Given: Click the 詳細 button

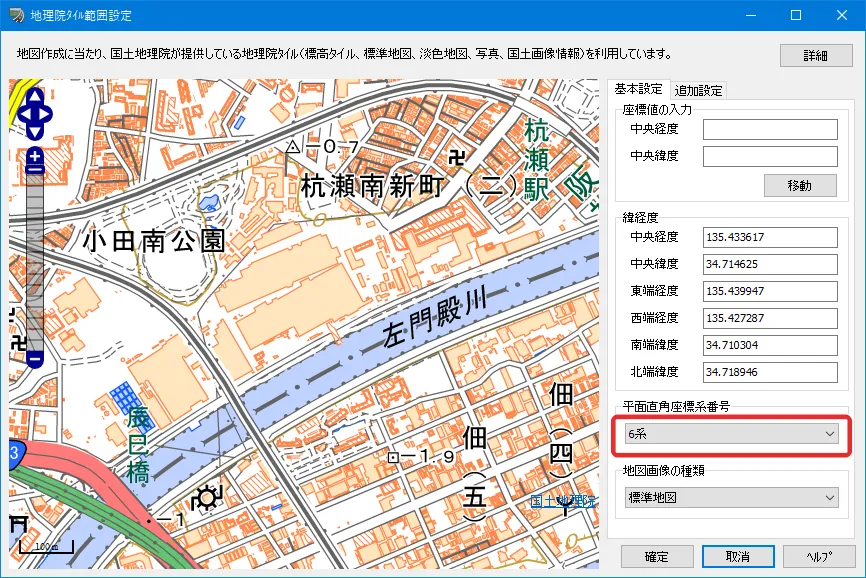Looking at the screenshot, I should (817, 56).
